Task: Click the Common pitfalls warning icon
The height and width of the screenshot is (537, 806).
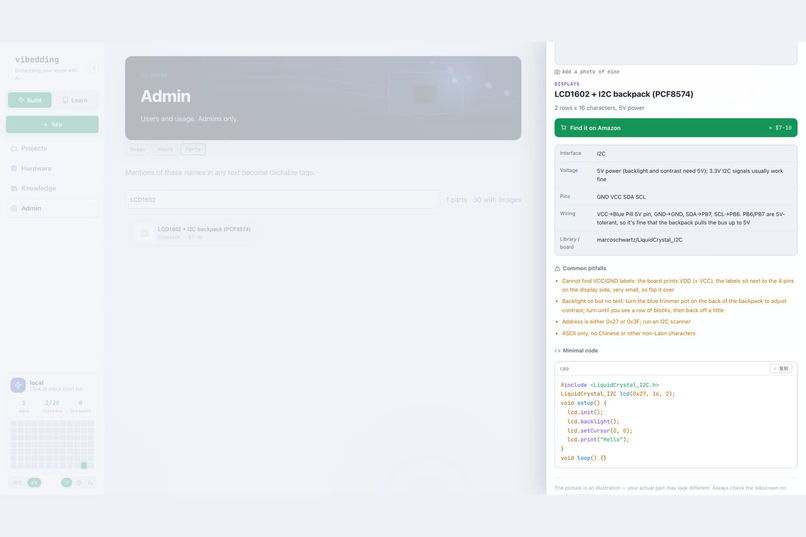Action: (x=557, y=268)
